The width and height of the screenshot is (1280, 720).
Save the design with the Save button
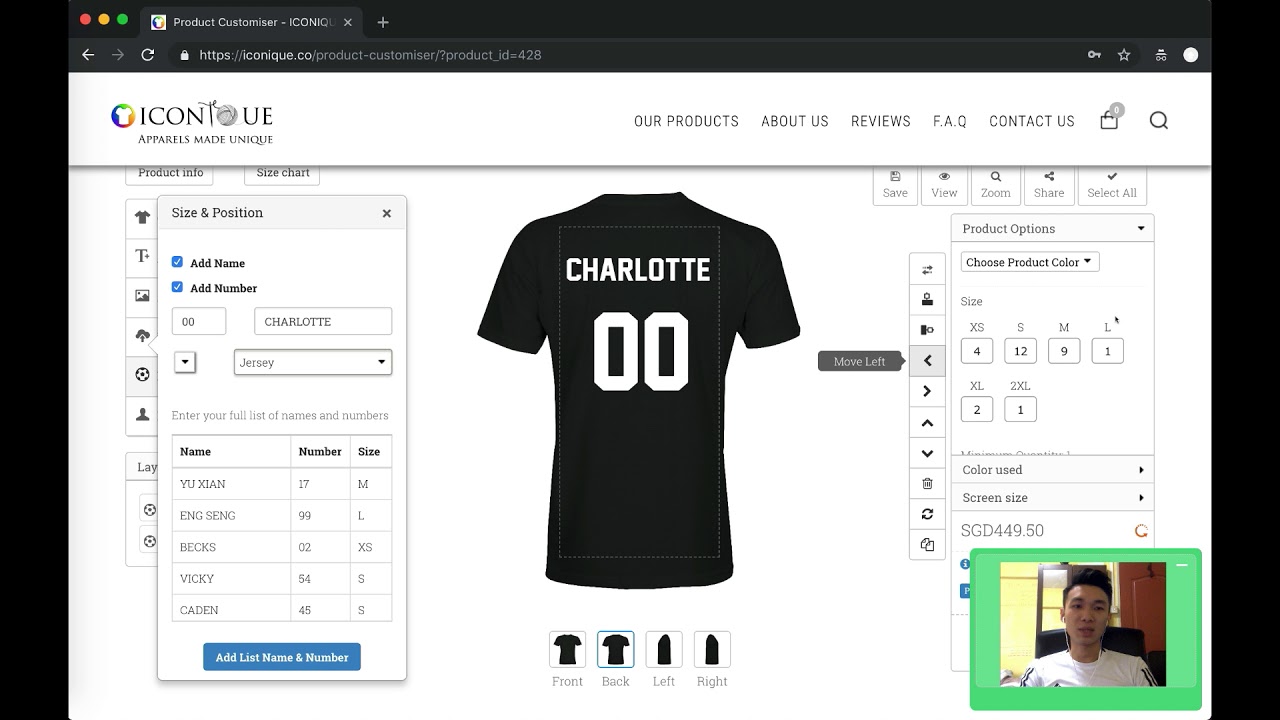(895, 184)
